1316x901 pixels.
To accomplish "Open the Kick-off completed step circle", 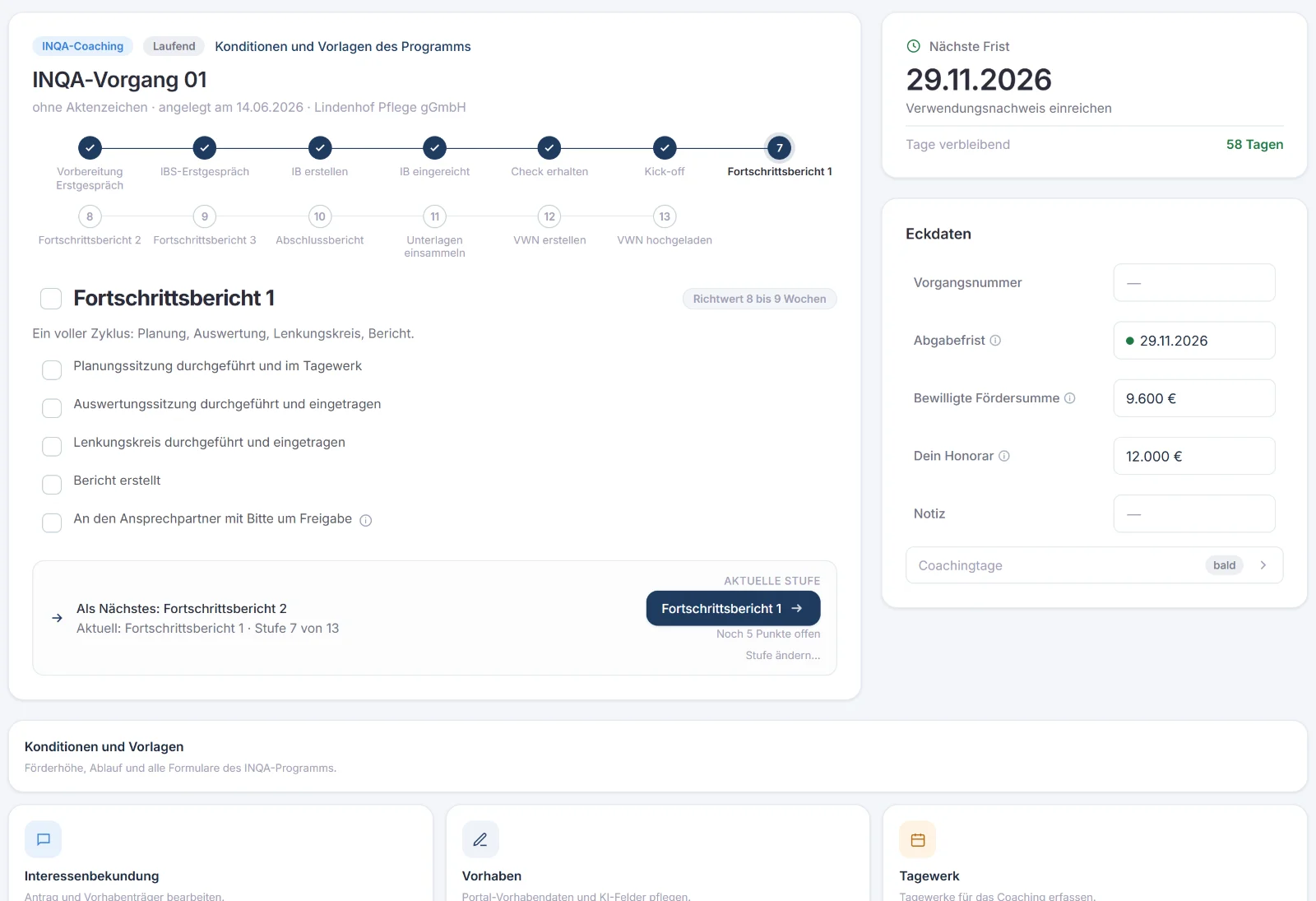I will (665, 148).
